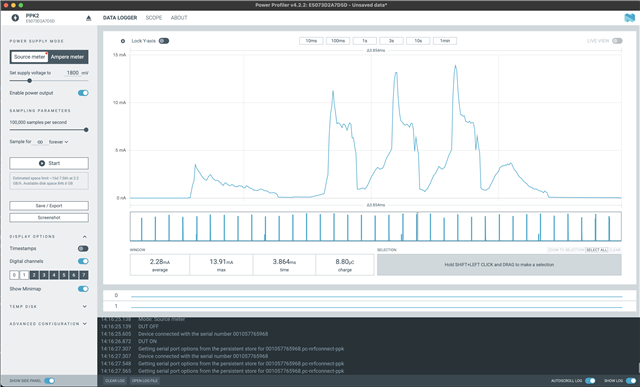Click the Save / Export button
This screenshot has height=387, width=640.
tap(49, 206)
